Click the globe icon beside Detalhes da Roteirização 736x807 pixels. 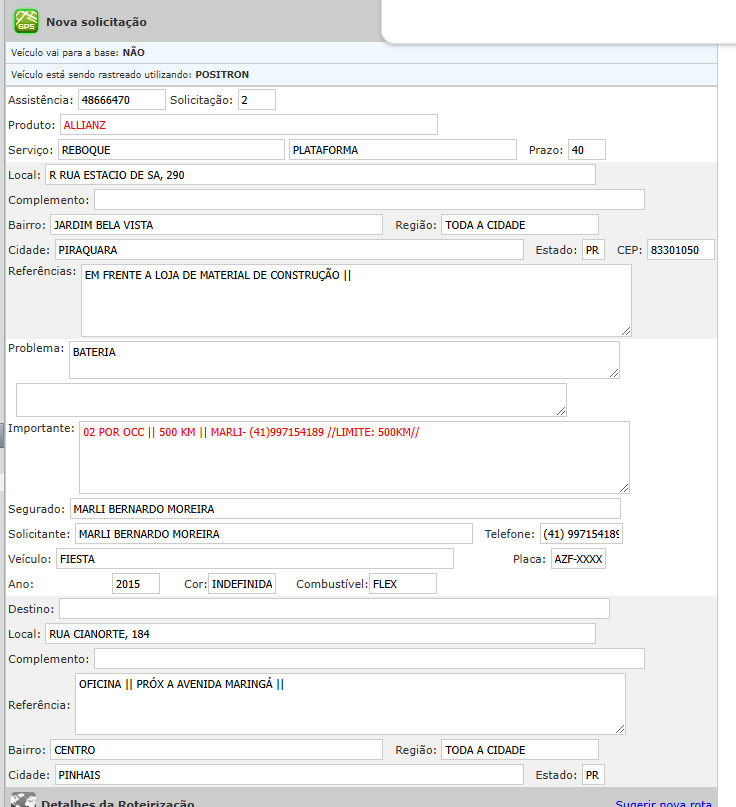(x=23, y=801)
